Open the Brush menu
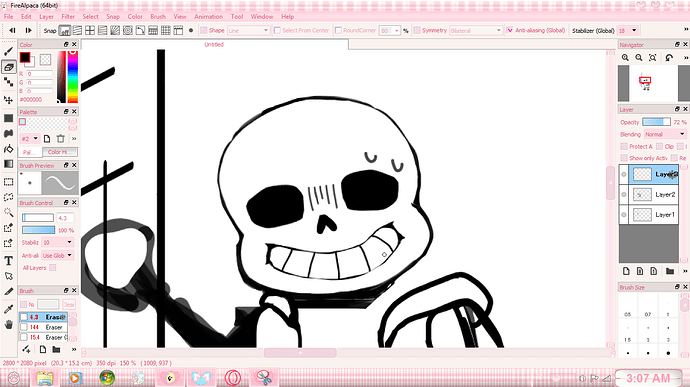690x387 pixels. coord(158,17)
